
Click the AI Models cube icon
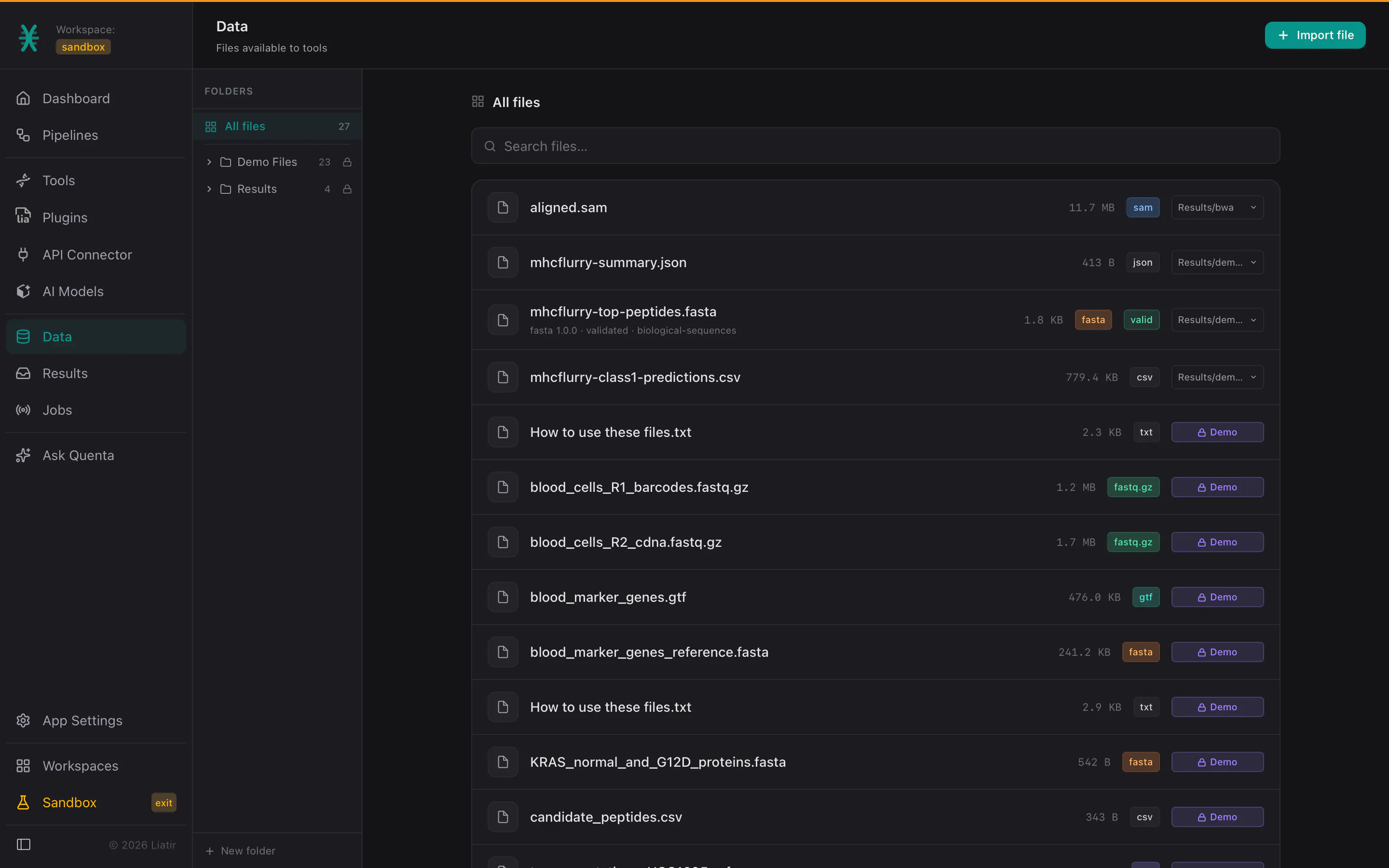point(23,291)
